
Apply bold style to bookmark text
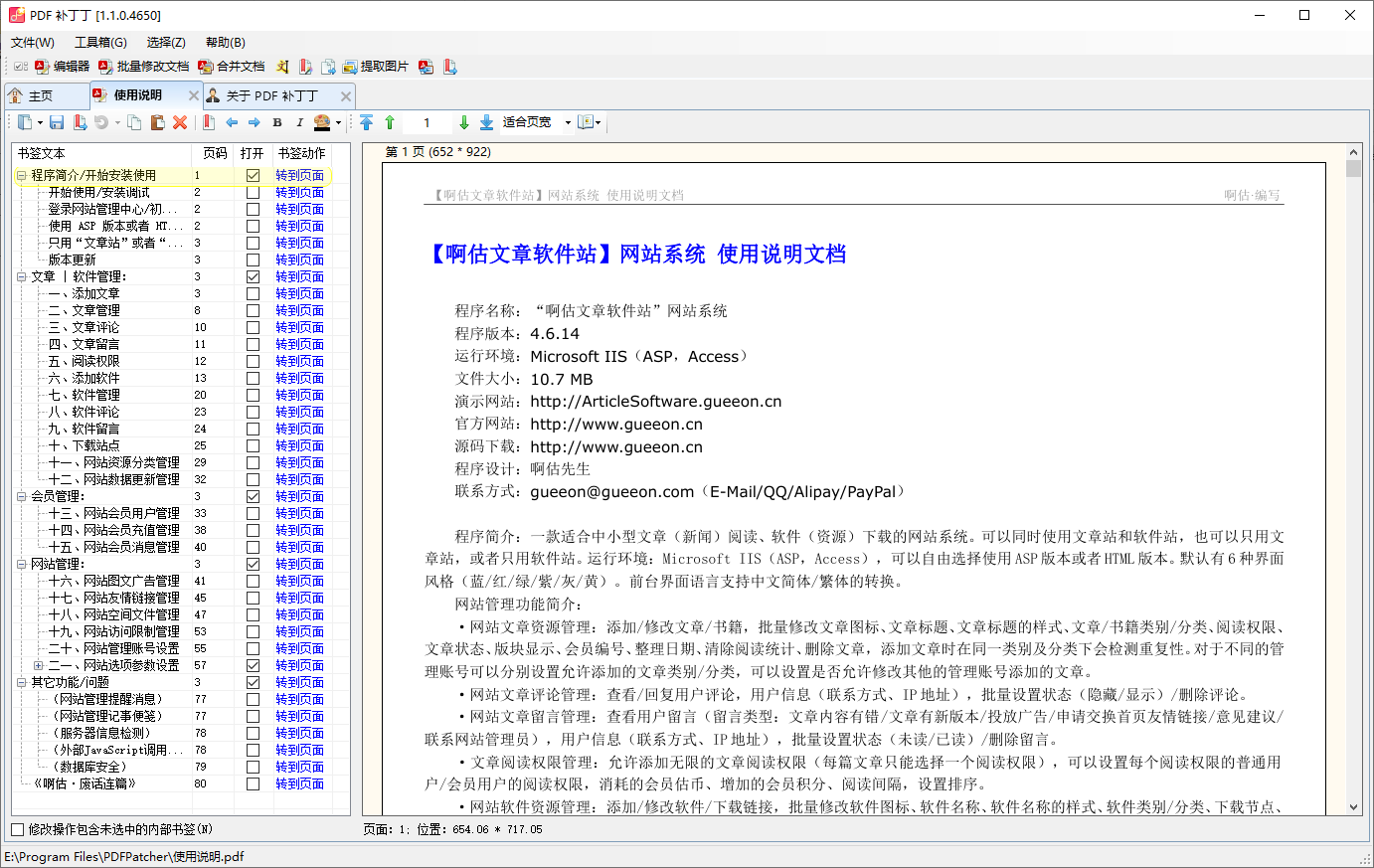pos(277,122)
